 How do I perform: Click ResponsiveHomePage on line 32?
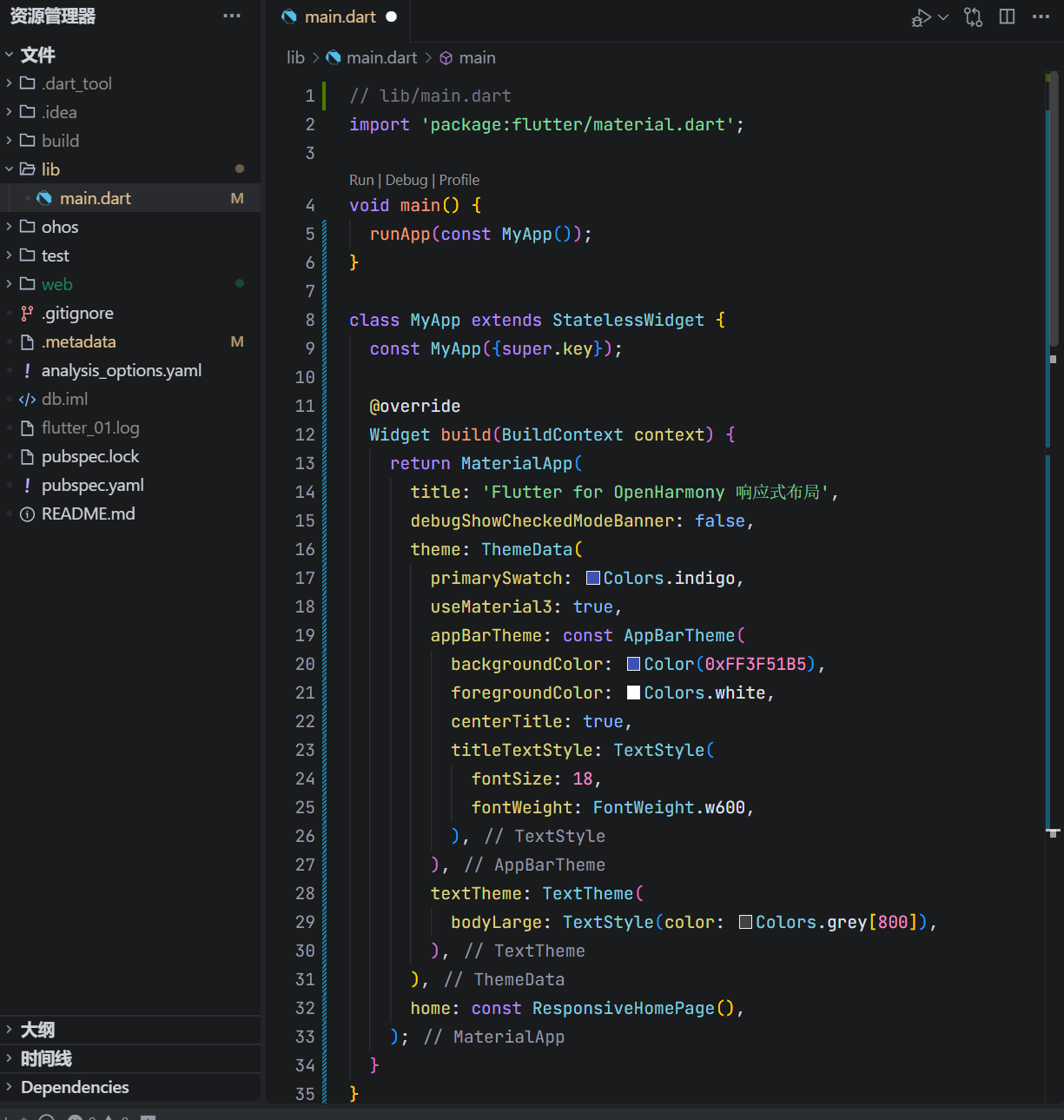tap(623, 1008)
